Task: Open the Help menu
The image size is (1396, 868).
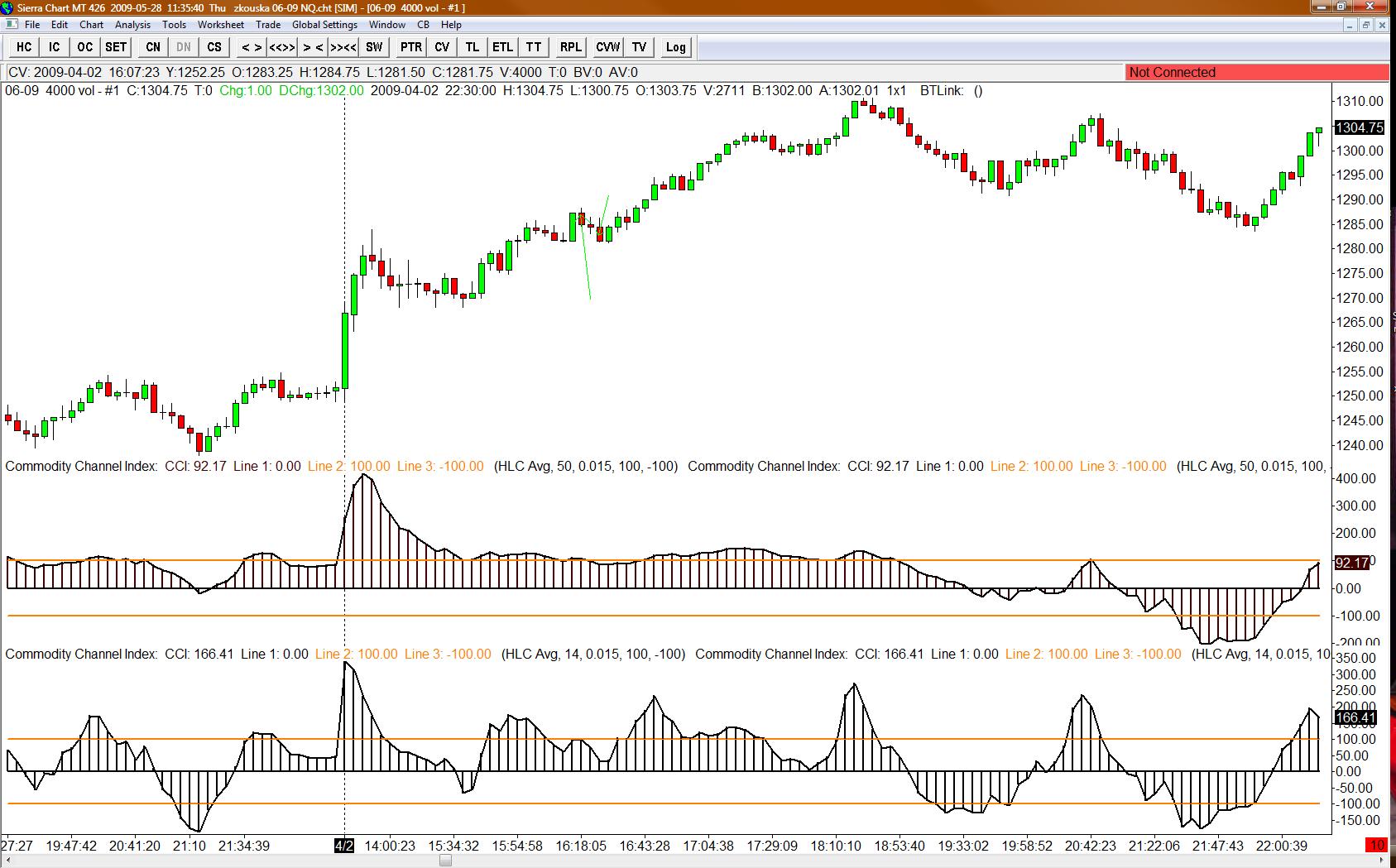Action: [451, 25]
